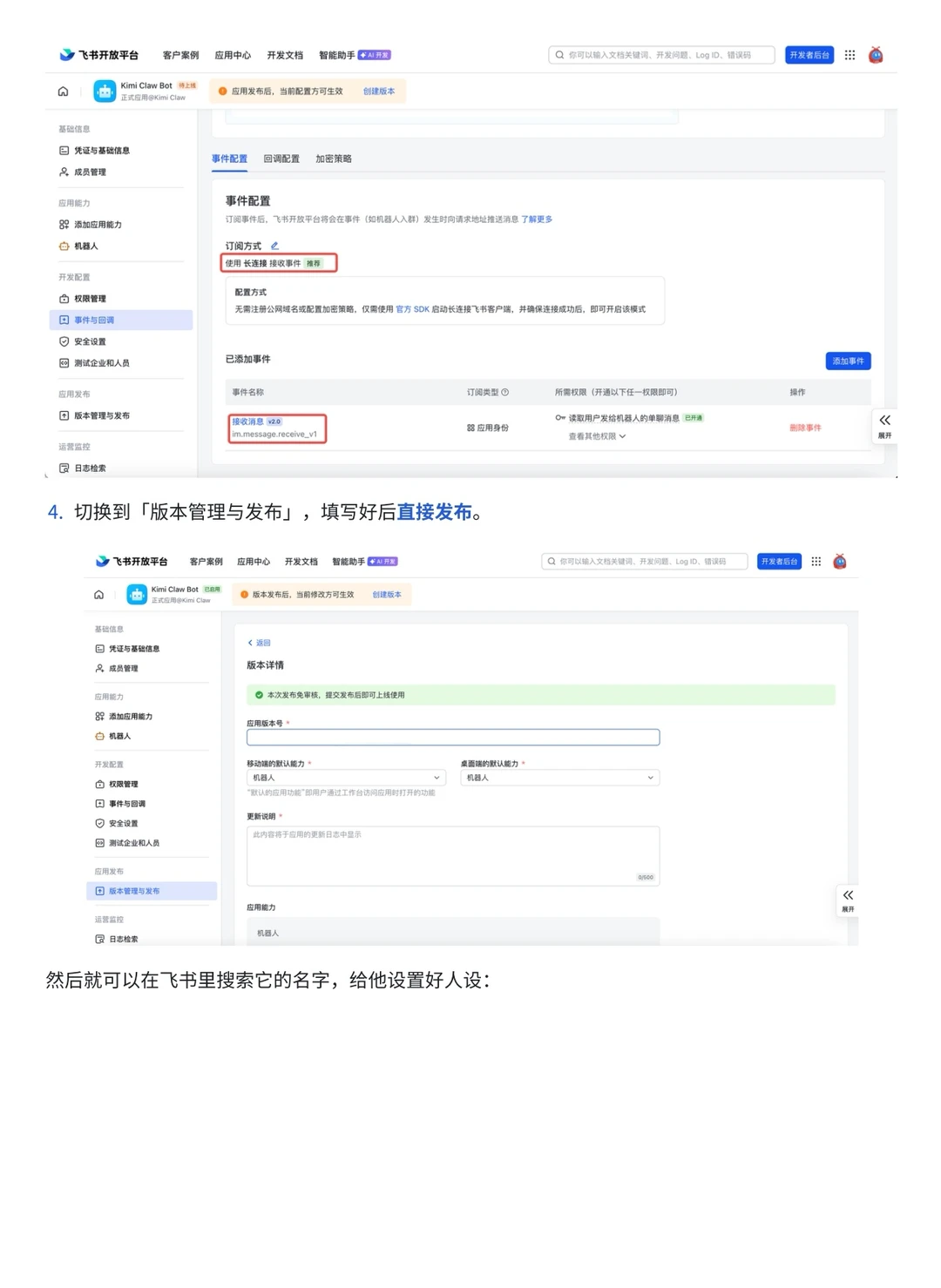Switch to the 事件配置 tab
The image size is (941, 1288).
tap(229, 158)
